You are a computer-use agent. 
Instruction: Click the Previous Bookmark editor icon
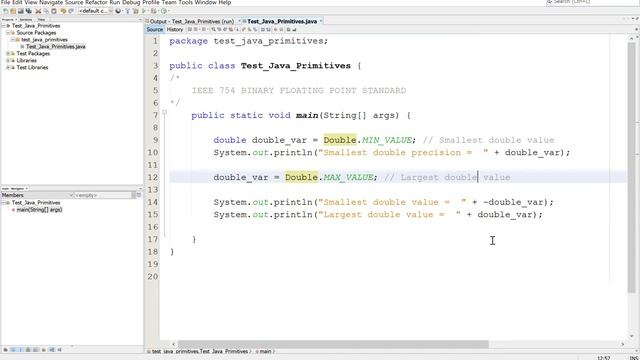[x=244, y=29]
